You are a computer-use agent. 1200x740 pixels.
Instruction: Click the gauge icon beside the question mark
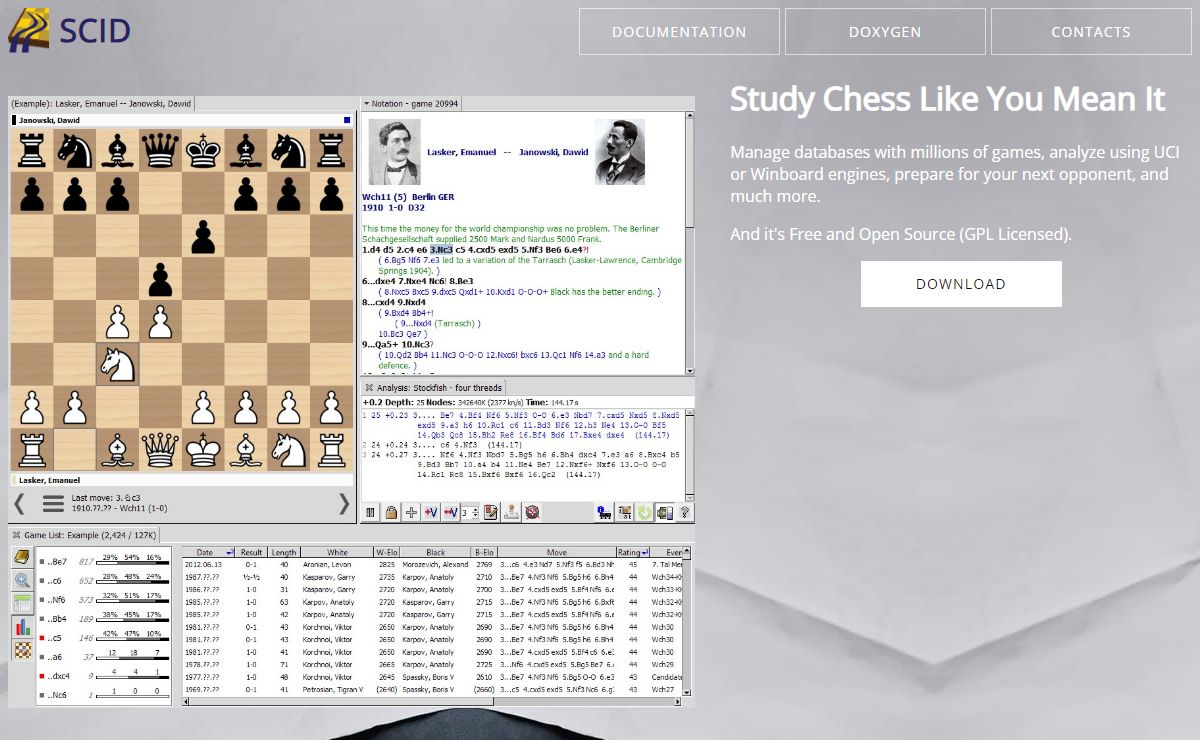[x=665, y=512]
